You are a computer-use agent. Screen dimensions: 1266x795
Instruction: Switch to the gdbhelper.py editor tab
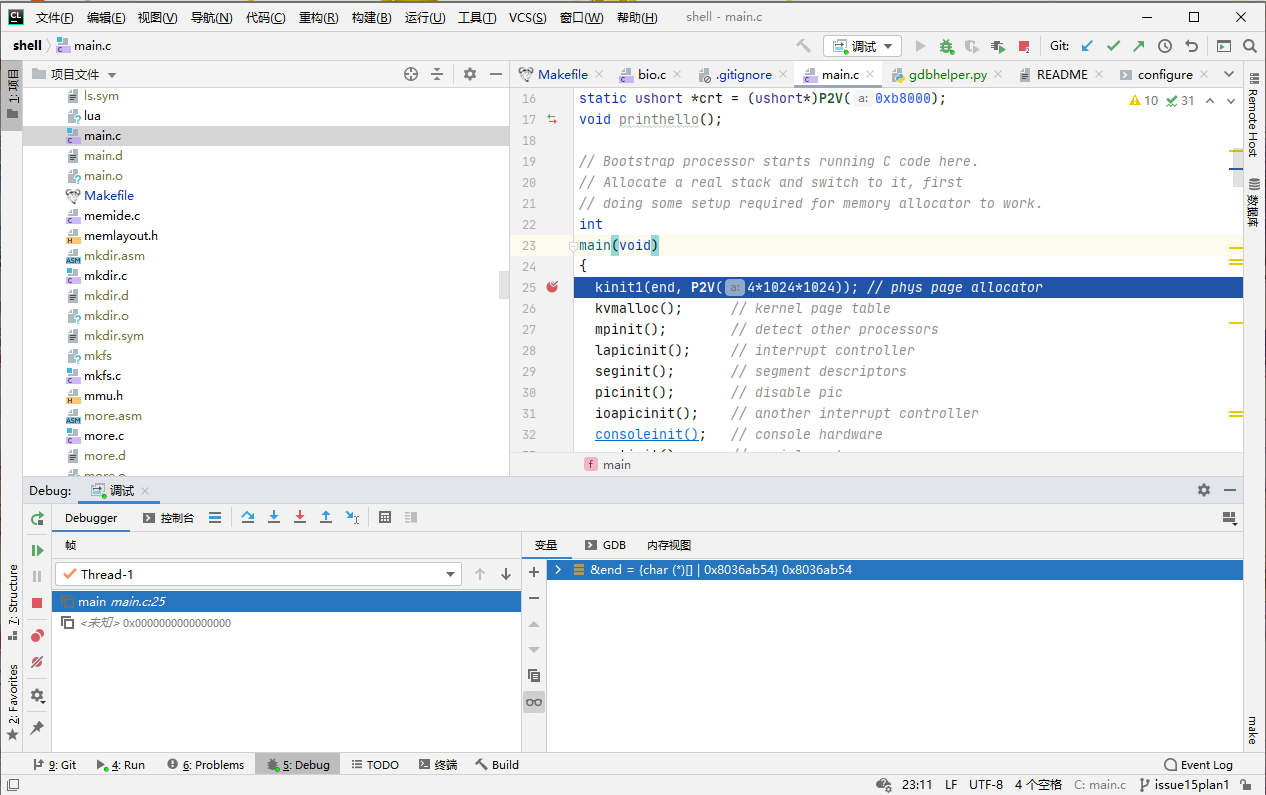click(947, 75)
